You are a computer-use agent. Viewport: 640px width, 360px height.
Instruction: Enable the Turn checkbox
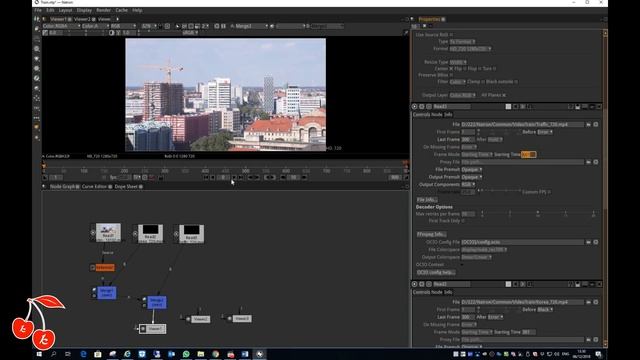[494, 69]
